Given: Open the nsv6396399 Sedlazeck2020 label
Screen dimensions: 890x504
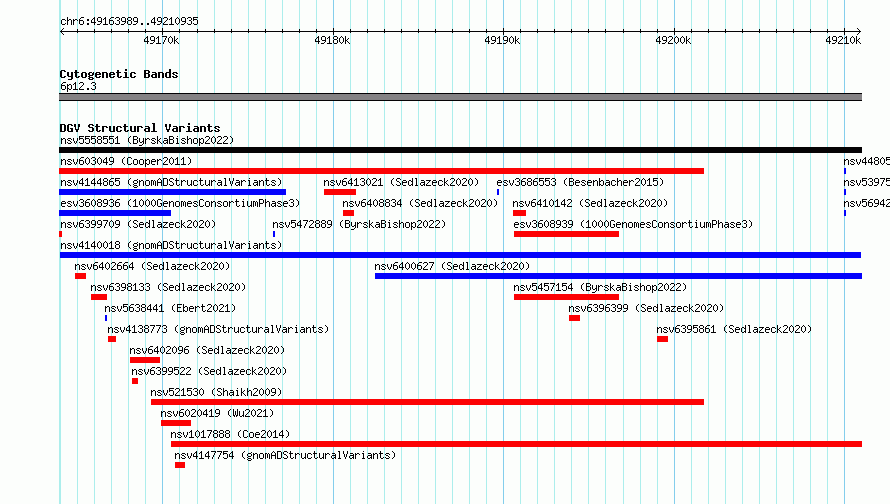Looking at the screenshot, I should 646,308.
